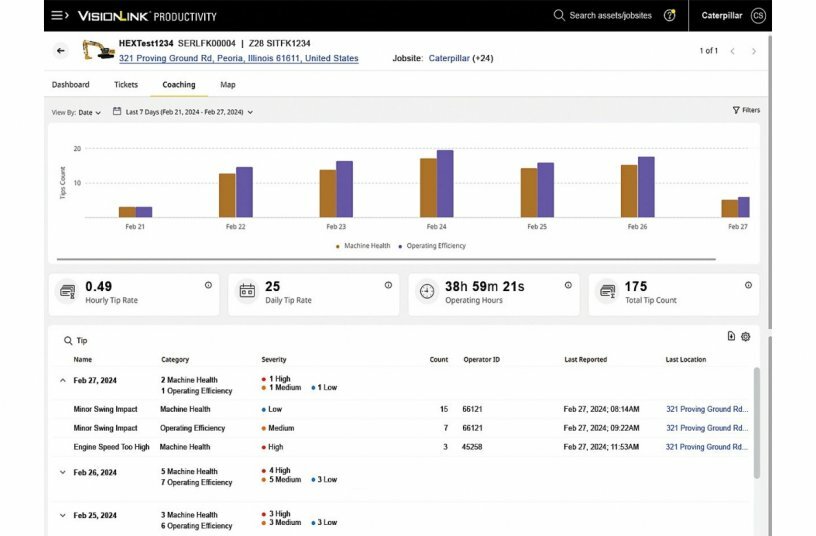Switch to the Dashboard tab
Viewport: 816px width, 536px height.
click(x=70, y=85)
